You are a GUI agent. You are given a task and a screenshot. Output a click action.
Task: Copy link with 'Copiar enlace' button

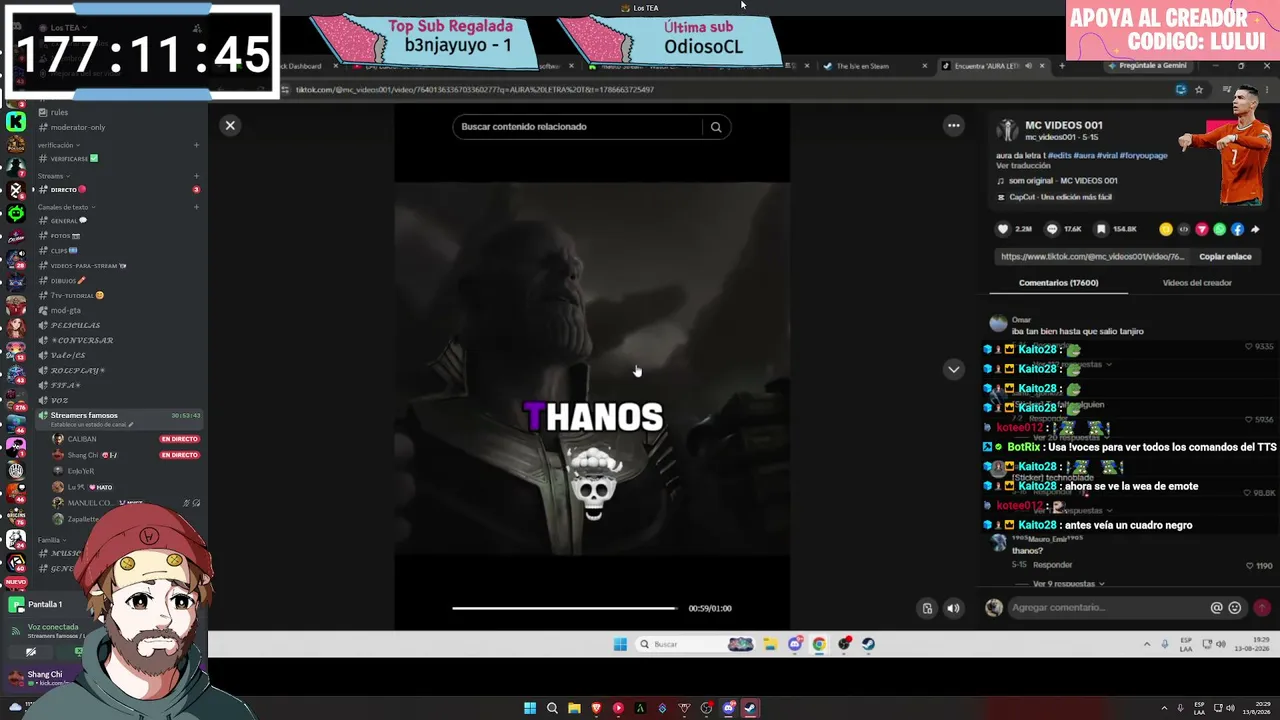pos(1225,257)
